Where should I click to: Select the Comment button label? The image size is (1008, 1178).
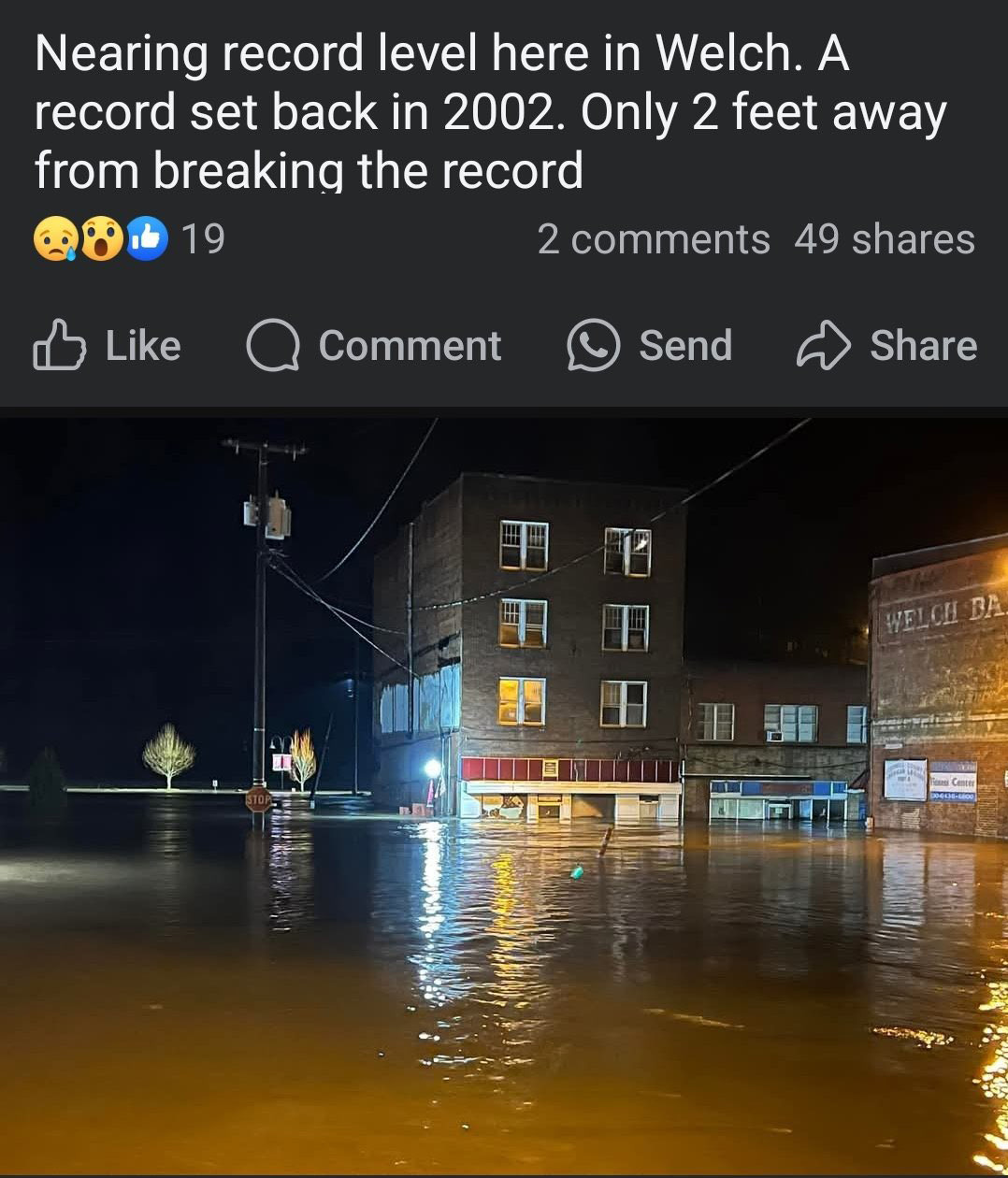pyautogui.click(x=410, y=346)
